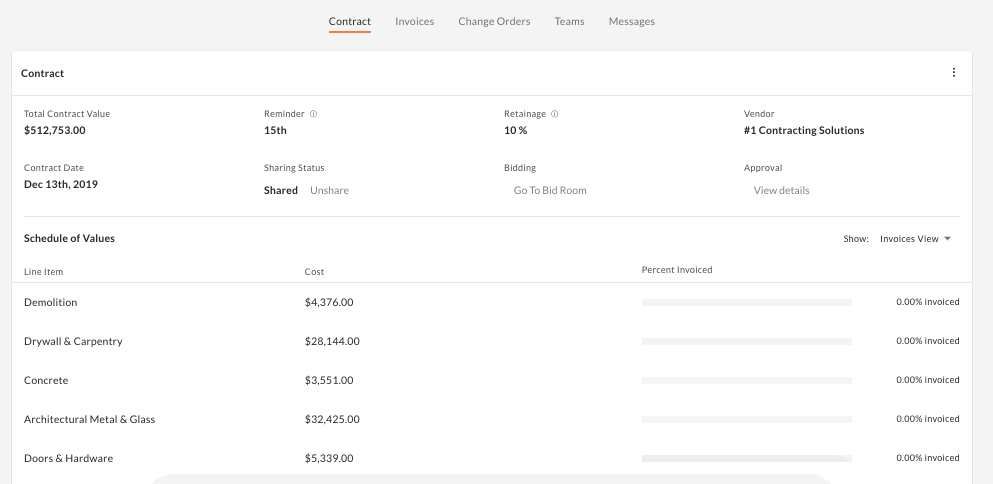Click the Architectural Metal & Glass progress bar
993x484 pixels.
pyautogui.click(x=747, y=419)
